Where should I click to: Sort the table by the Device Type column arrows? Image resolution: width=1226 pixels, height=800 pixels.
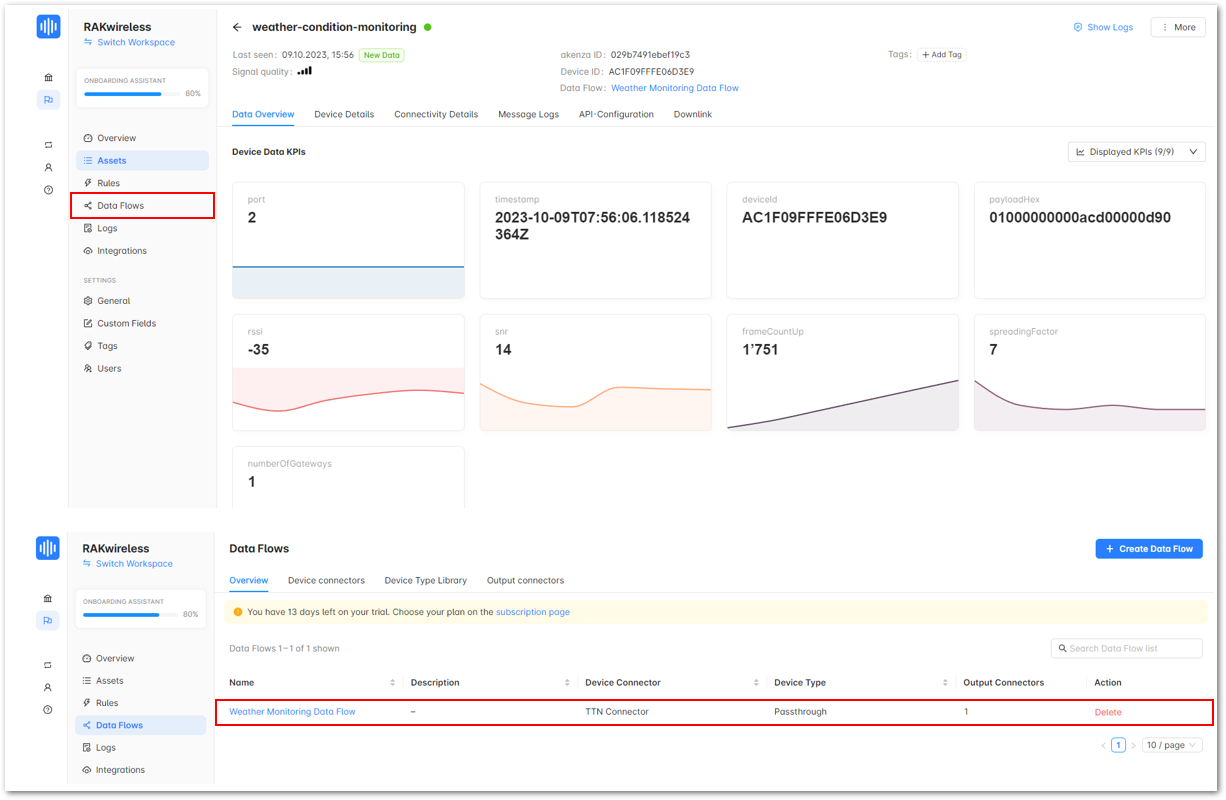945,683
